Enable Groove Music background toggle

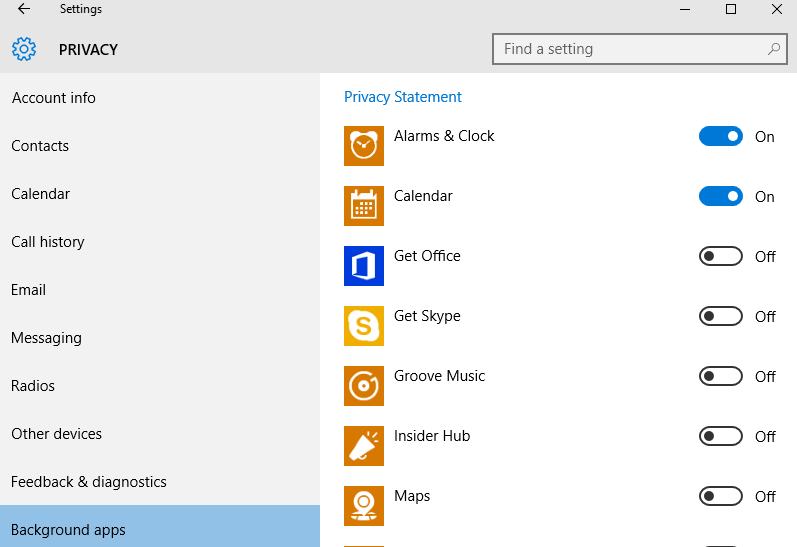tap(721, 376)
